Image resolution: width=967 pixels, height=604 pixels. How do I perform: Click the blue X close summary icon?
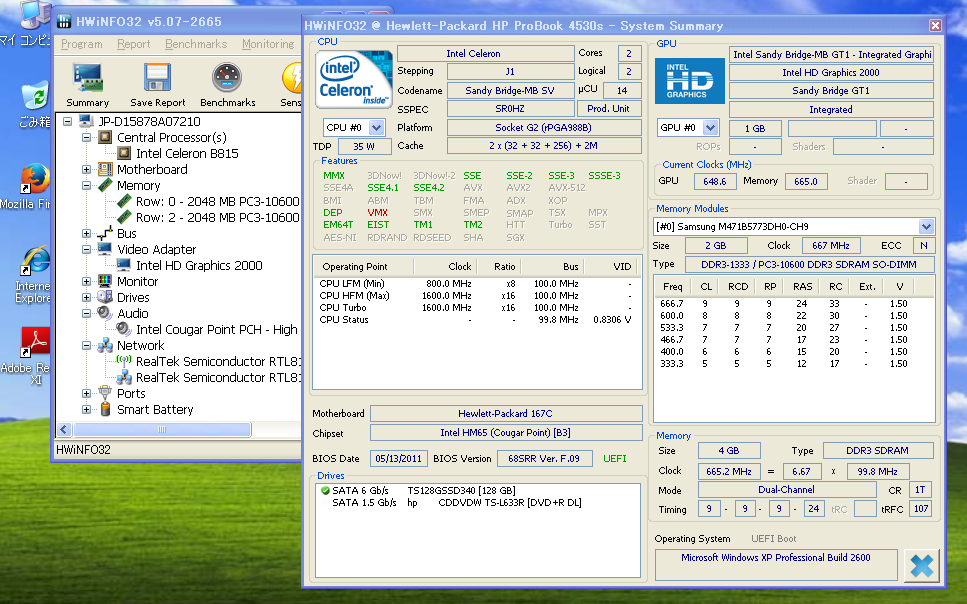(922, 565)
